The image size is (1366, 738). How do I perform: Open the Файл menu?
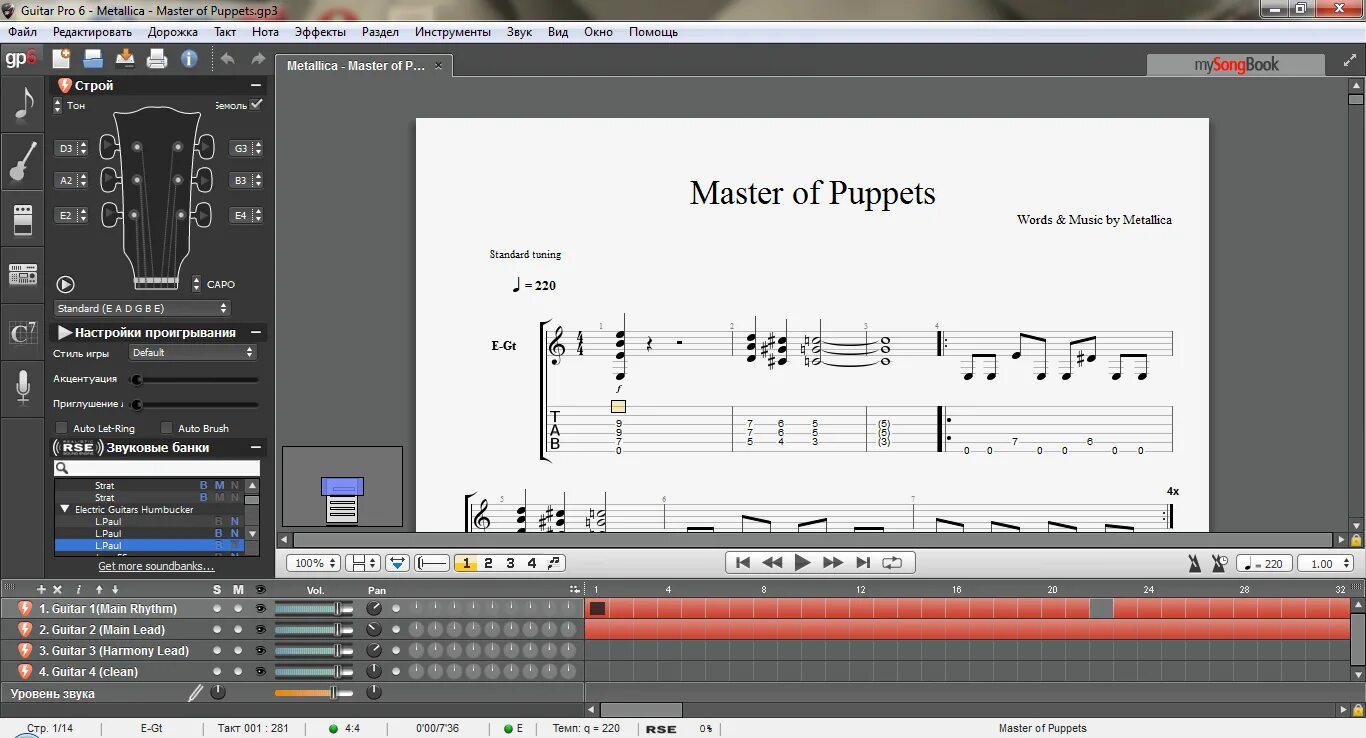[x=22, y=32]
